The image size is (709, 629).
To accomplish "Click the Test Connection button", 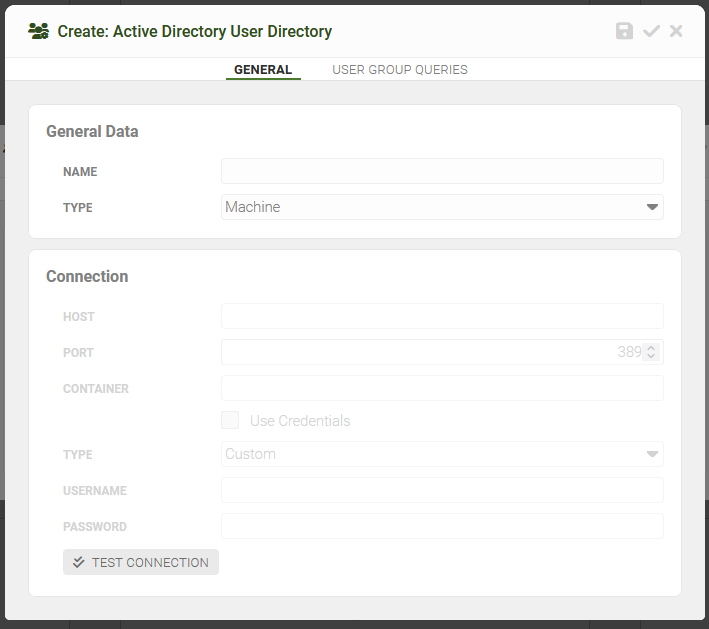I will point(141,562).
